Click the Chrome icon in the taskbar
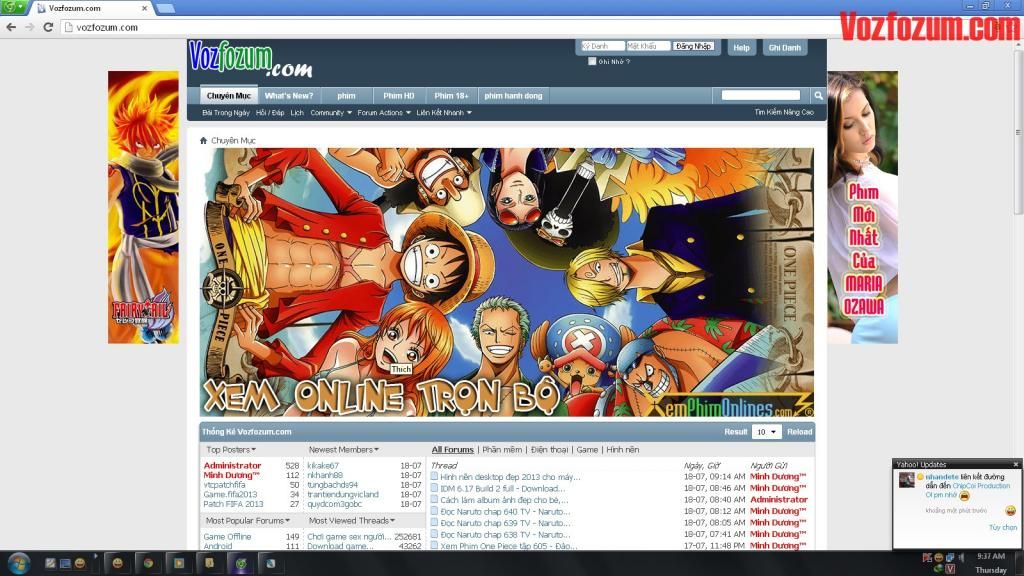1024x576 pixels. coord(148,563)
